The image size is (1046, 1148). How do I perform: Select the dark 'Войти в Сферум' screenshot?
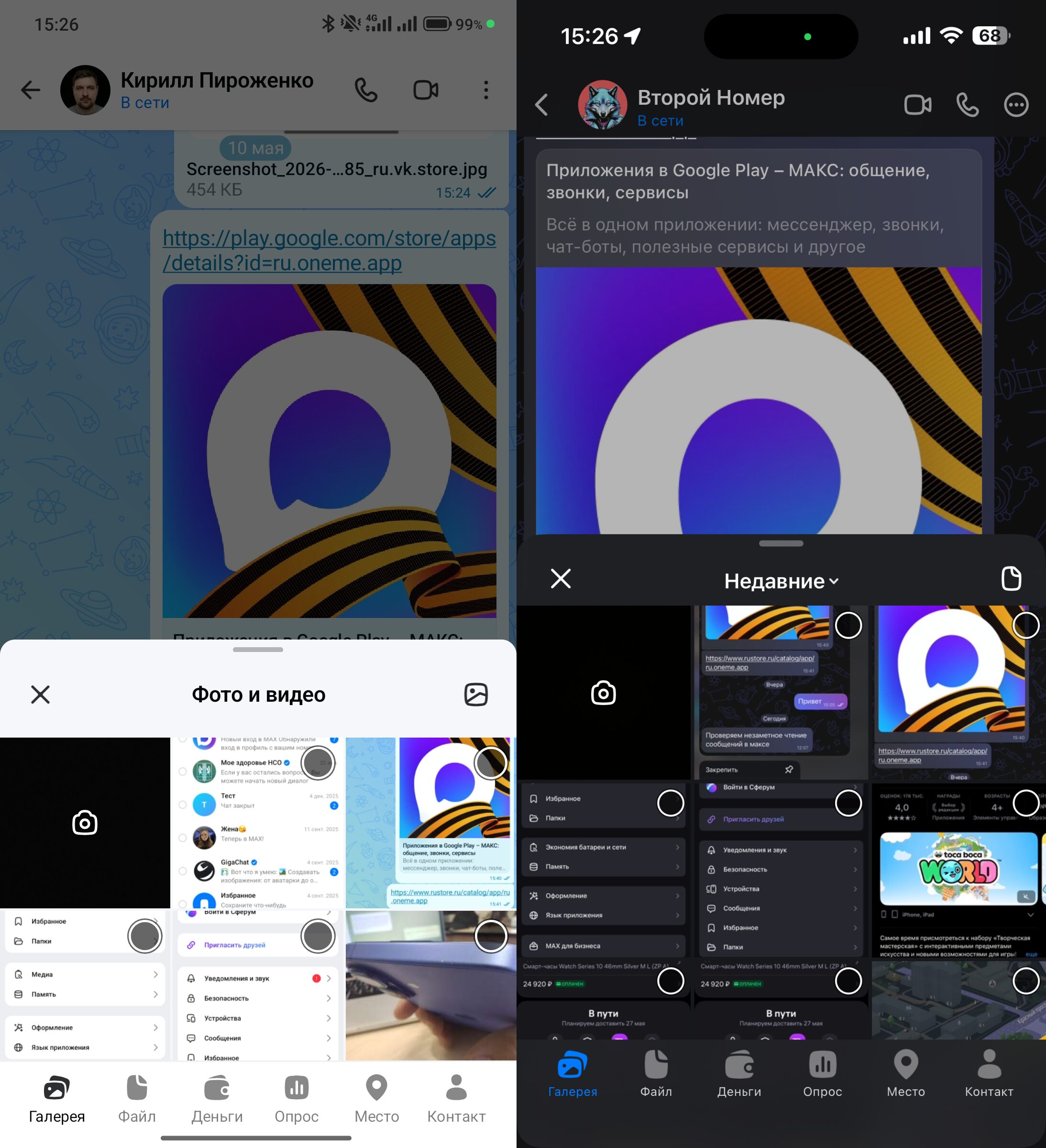point(848,803)
